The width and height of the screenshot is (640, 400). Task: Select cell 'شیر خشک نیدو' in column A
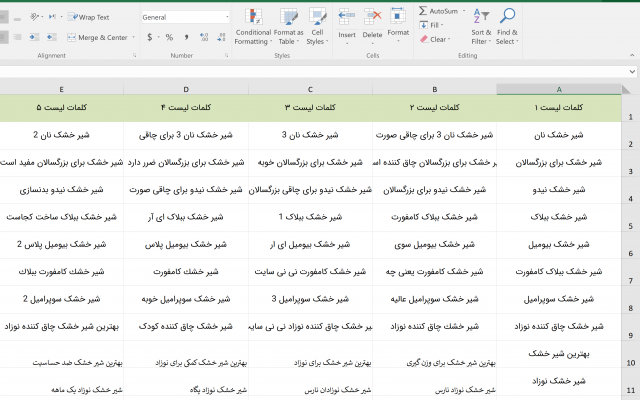coord(559,190)
